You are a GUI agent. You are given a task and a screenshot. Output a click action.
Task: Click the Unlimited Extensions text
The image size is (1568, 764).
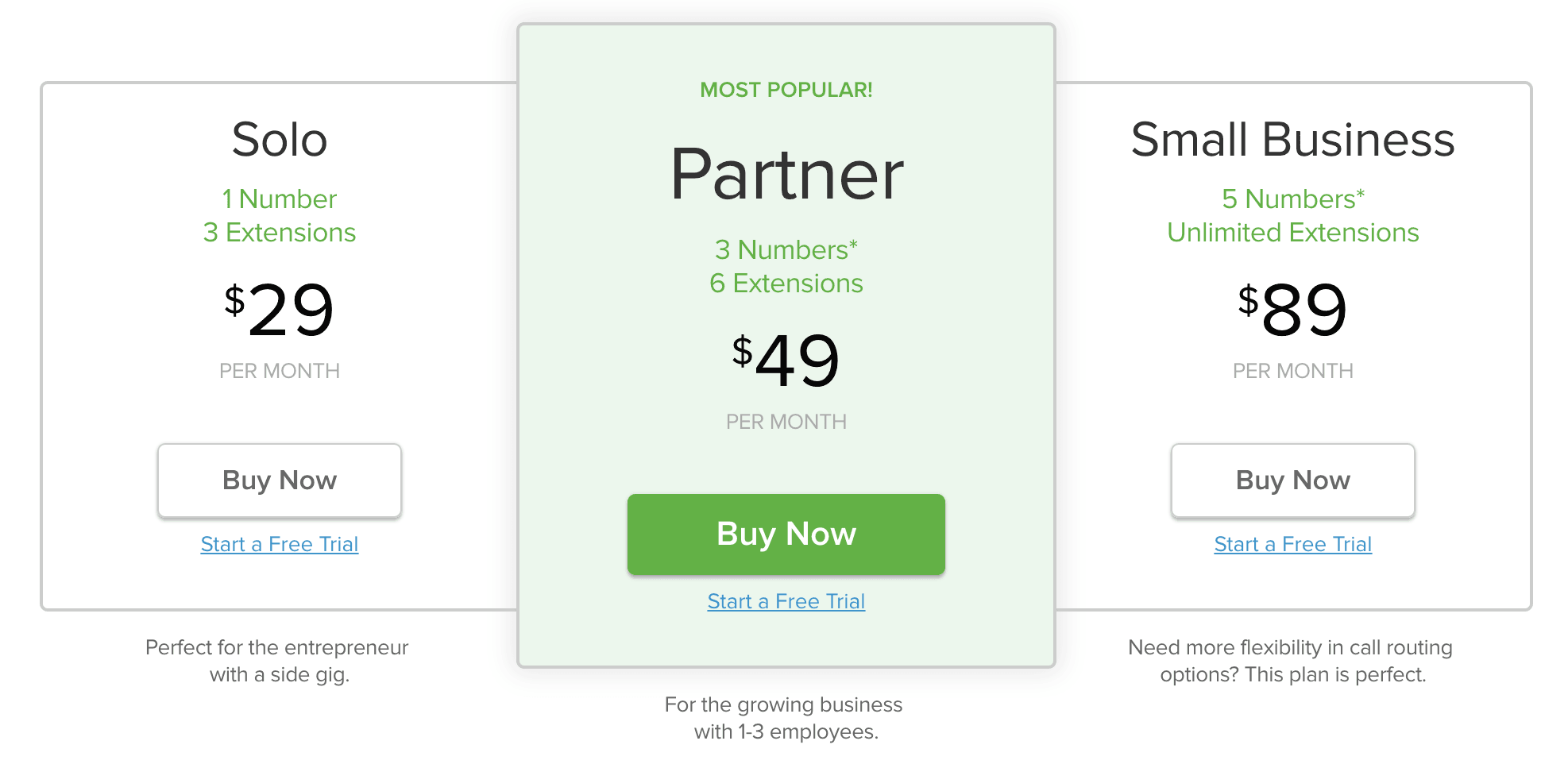tap(1293, 232)
